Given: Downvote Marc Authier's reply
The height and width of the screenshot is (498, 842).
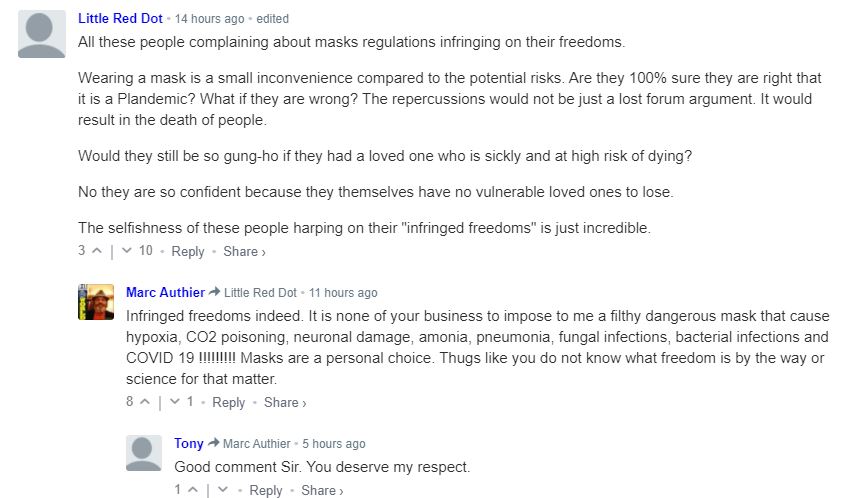Looking at the screenshot, I should coord(175,402).
